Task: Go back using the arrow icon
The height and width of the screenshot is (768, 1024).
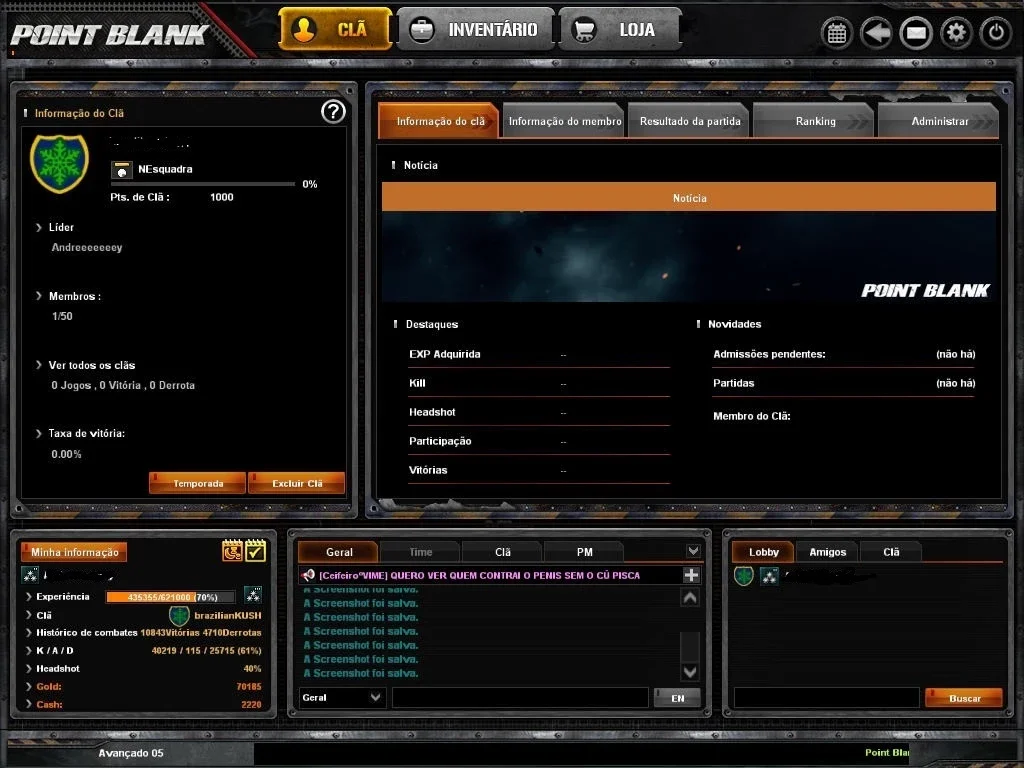Action: (x=876, y=32)
